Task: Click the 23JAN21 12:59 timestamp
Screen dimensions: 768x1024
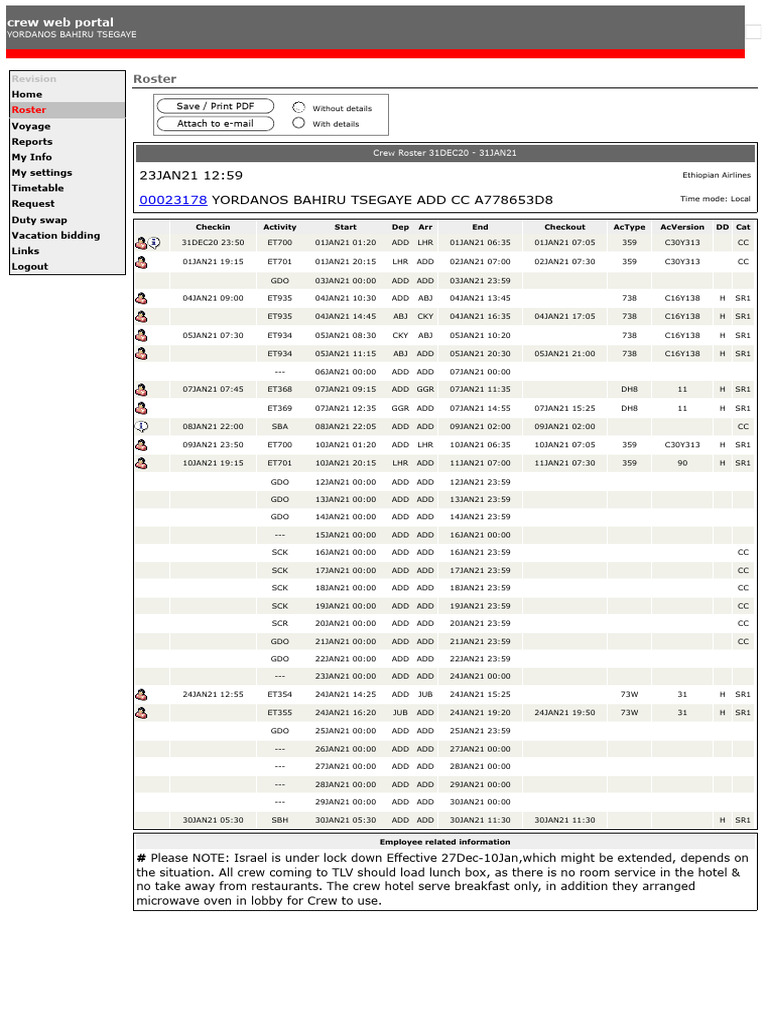Action: click(191, 176)
